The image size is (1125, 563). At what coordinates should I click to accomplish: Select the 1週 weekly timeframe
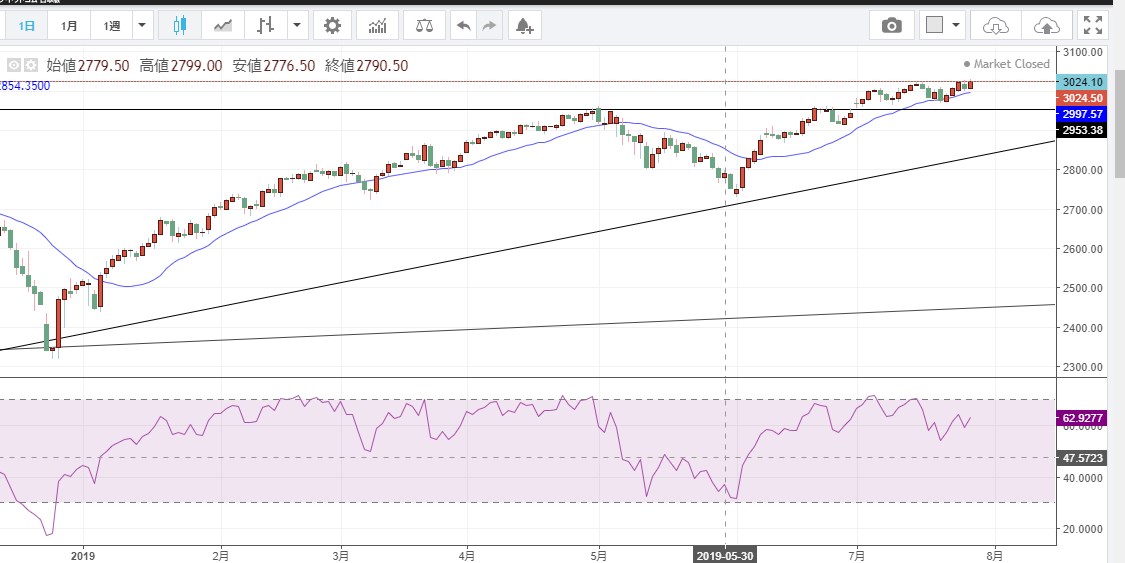coord(112,26)
